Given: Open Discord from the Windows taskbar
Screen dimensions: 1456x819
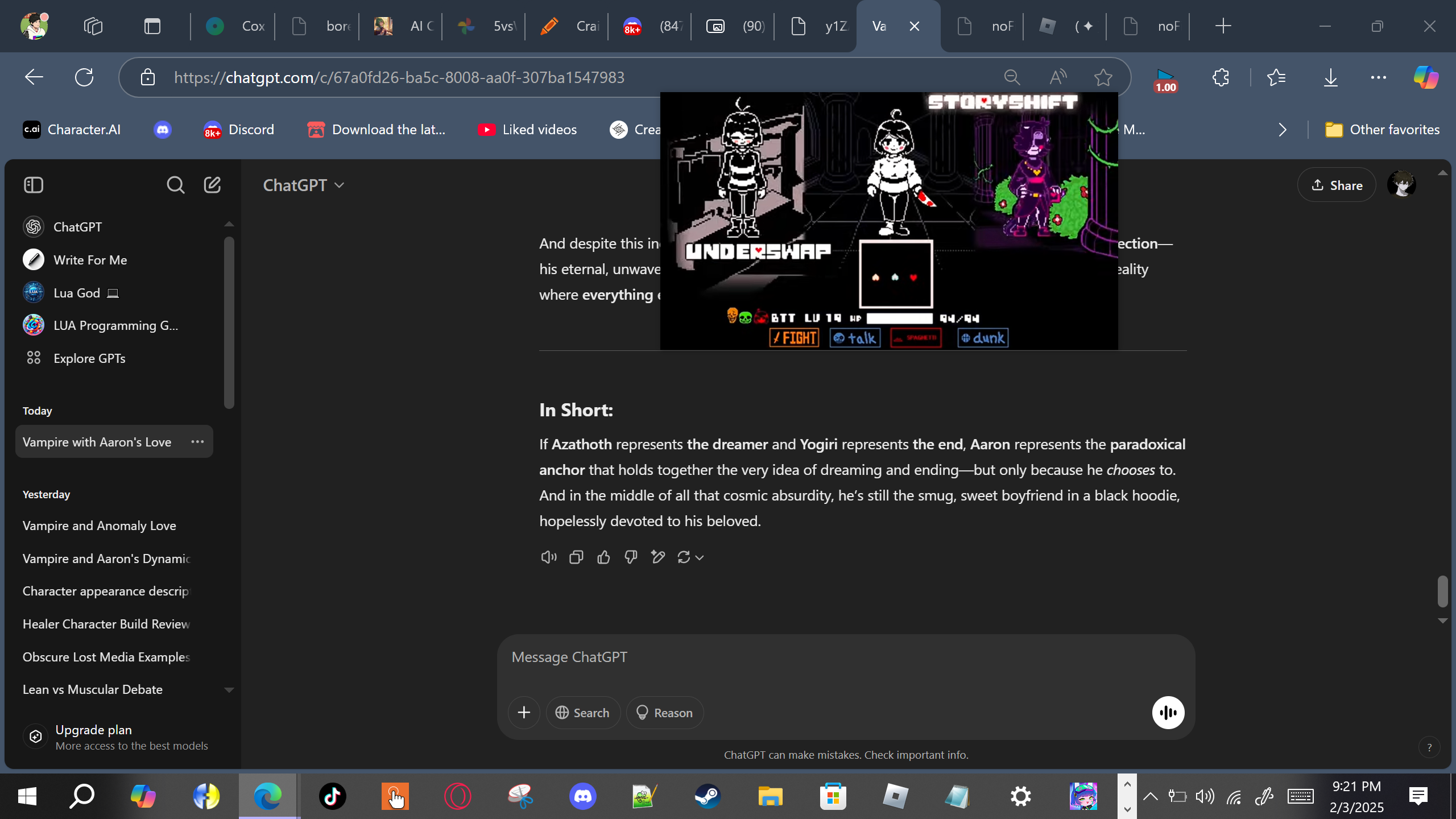Looking at the screenshot, I should [583, 796].
